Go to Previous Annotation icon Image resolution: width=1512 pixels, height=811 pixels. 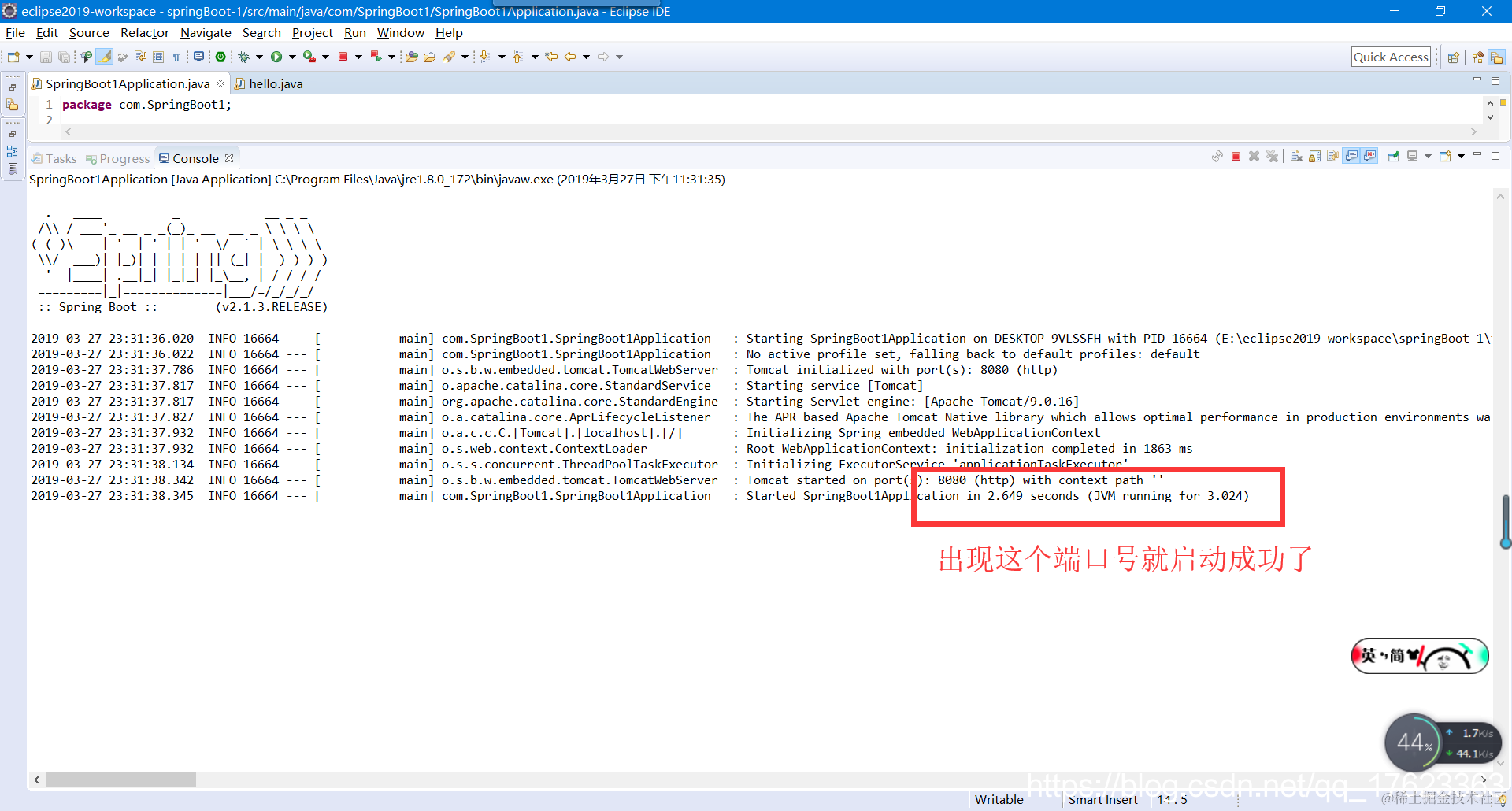(518, 57)
